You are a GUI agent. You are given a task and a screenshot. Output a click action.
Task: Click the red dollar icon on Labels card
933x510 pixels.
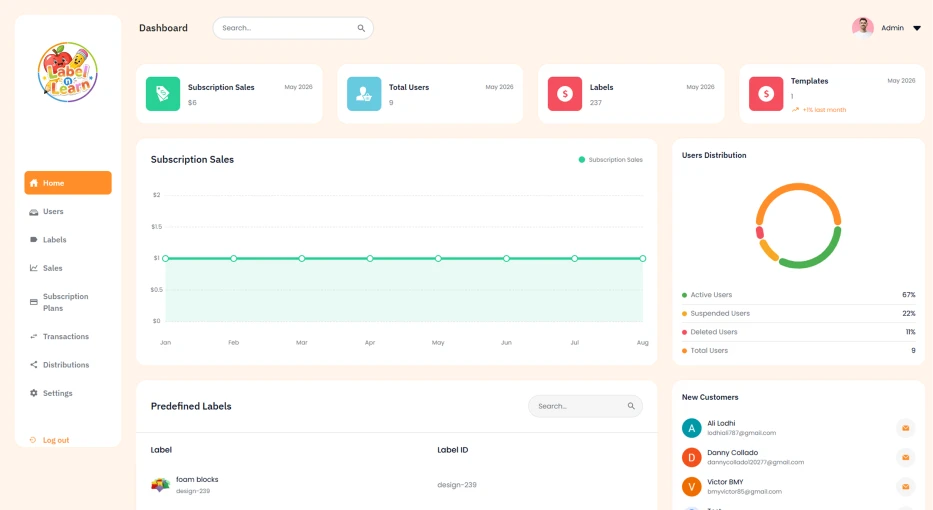[565, 93]
